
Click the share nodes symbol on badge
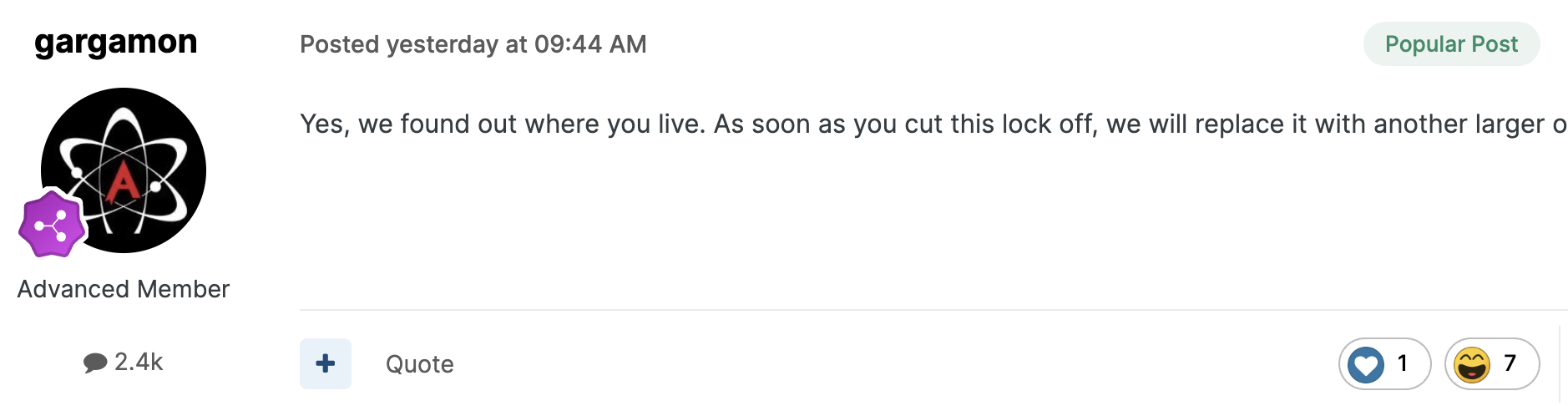point(51,226)
